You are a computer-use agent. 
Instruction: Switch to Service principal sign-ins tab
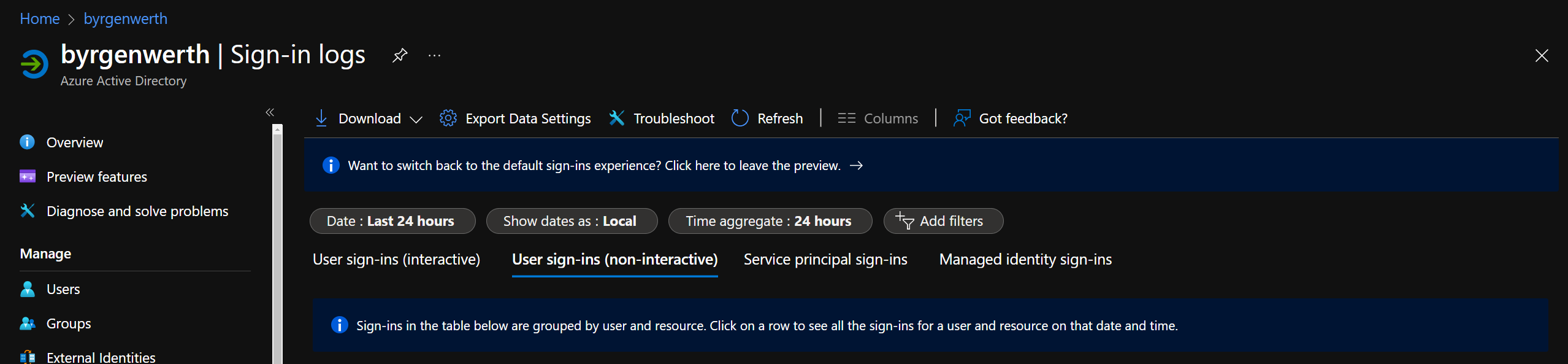click(825, 260)
